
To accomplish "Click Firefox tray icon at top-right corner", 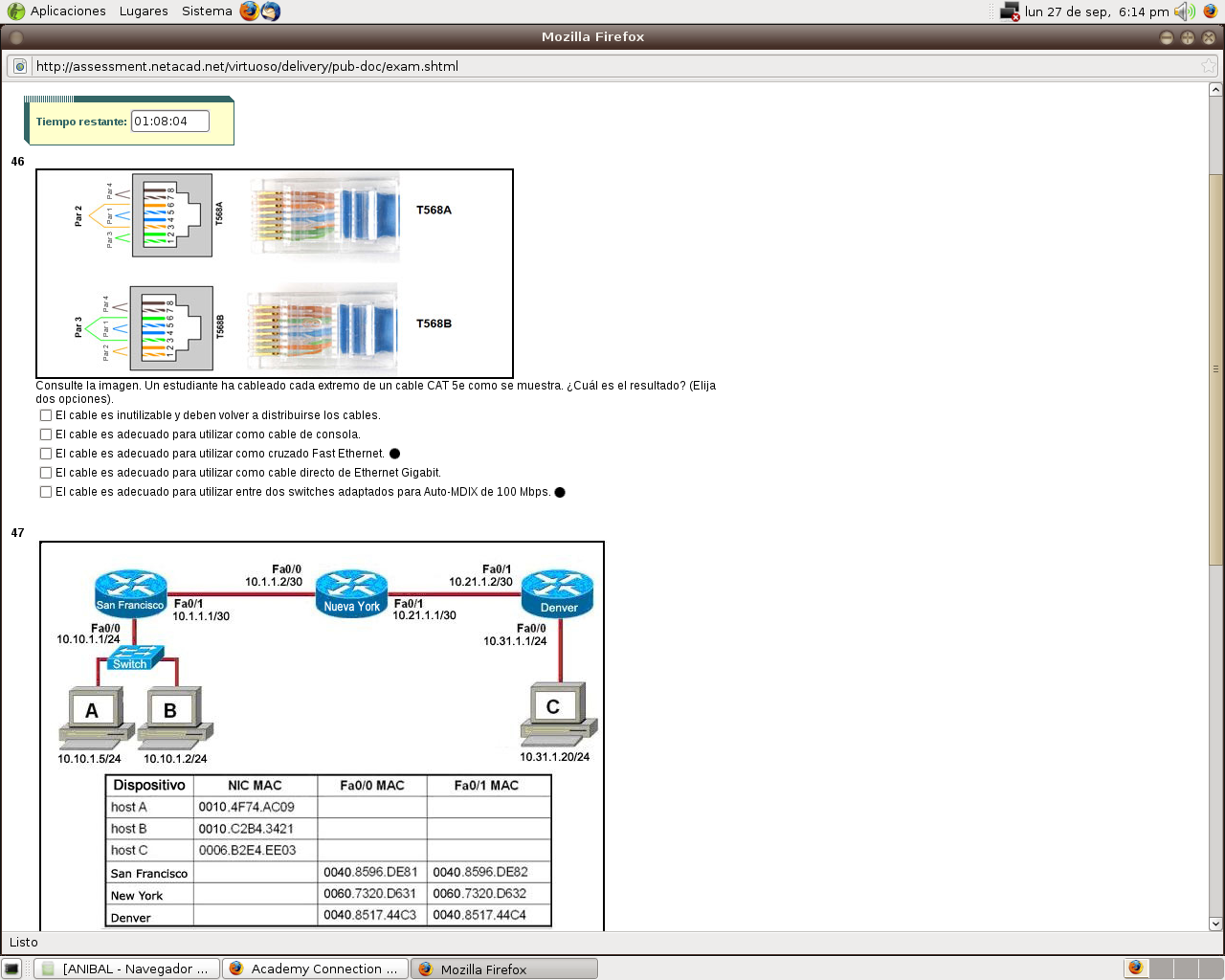I will tap(1211, 11).
